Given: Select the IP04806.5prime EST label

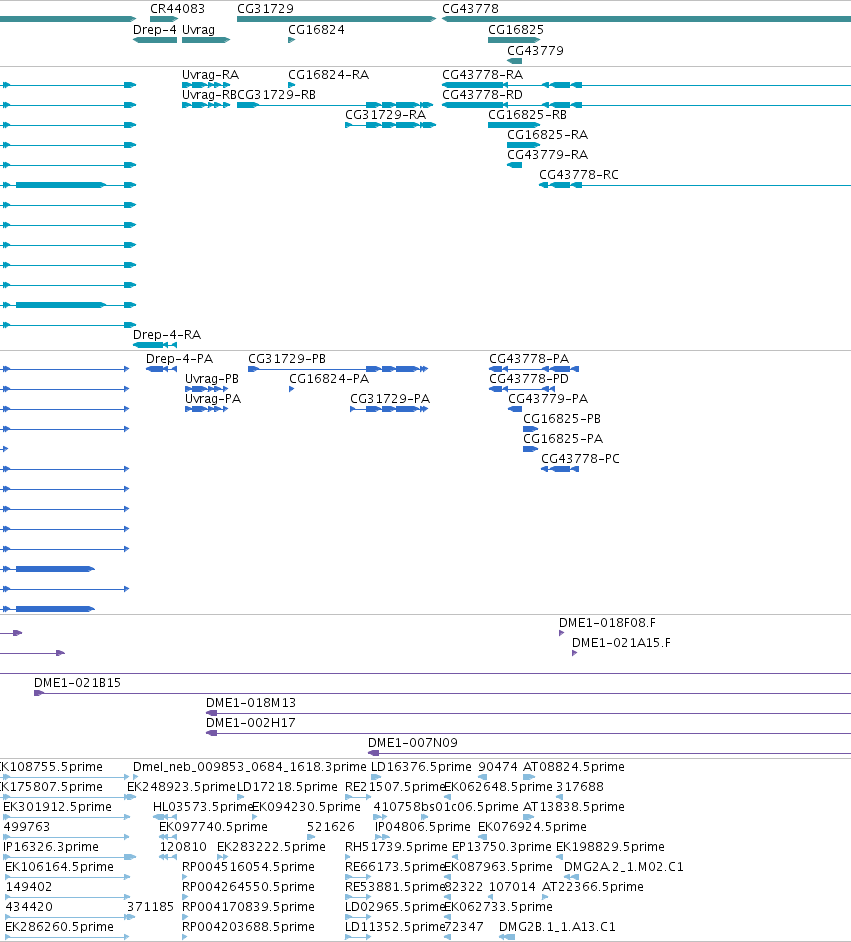Looking at the screenshot, I should tap(423, 827).
